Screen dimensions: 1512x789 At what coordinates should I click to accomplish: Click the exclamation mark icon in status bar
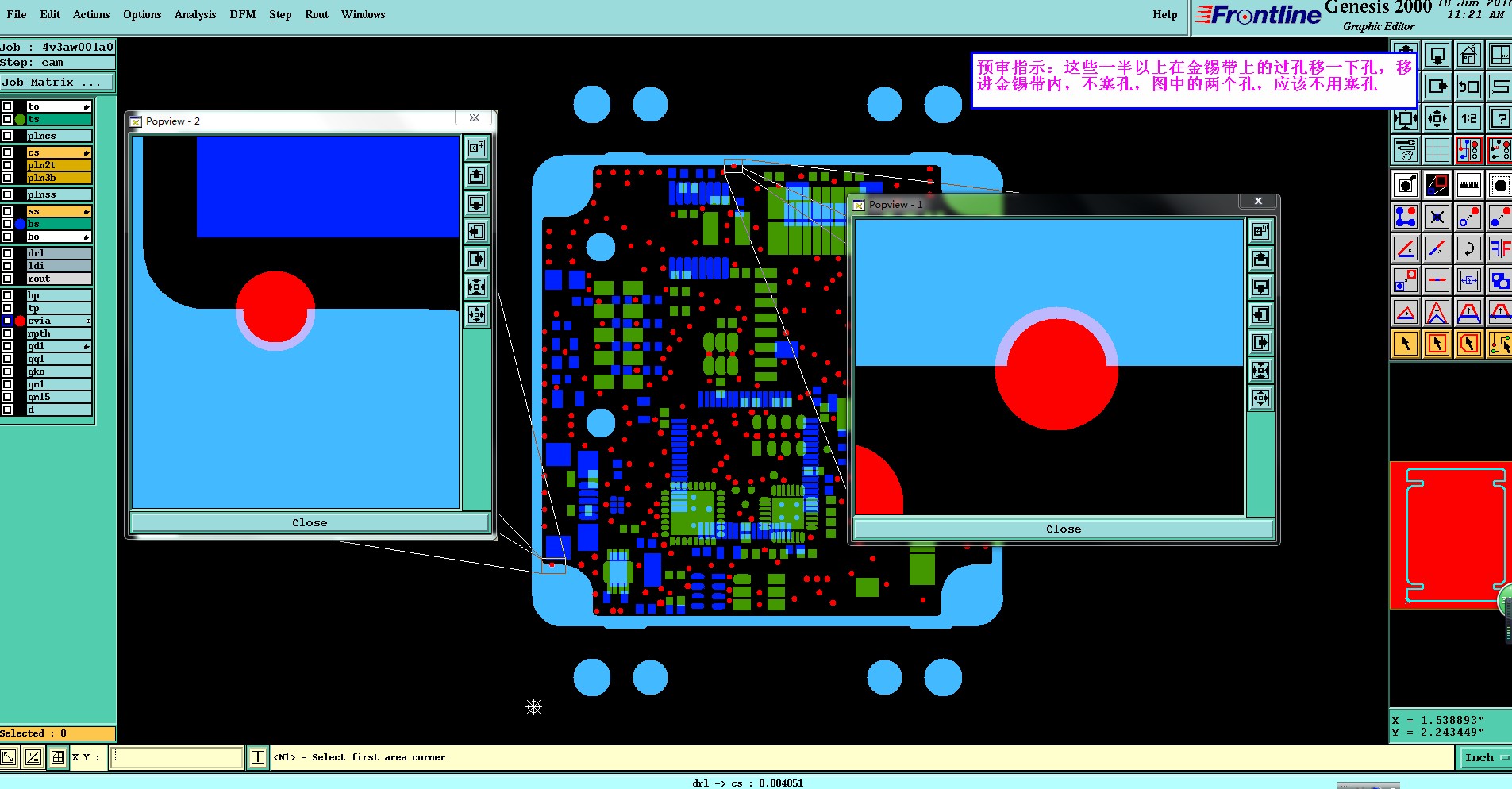click(258, 757)
